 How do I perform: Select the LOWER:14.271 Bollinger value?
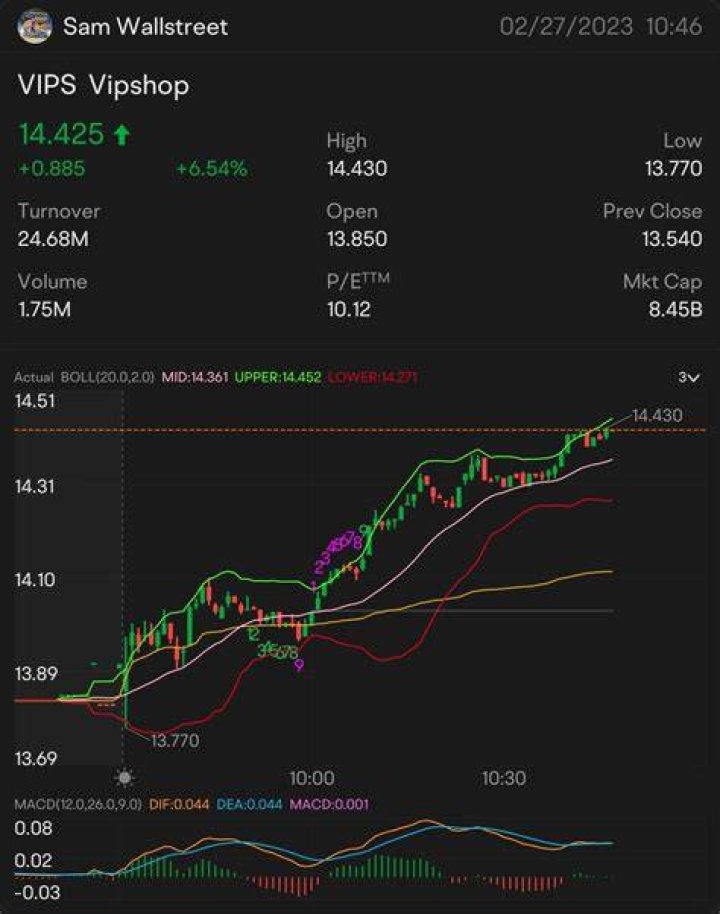[373, 377]
